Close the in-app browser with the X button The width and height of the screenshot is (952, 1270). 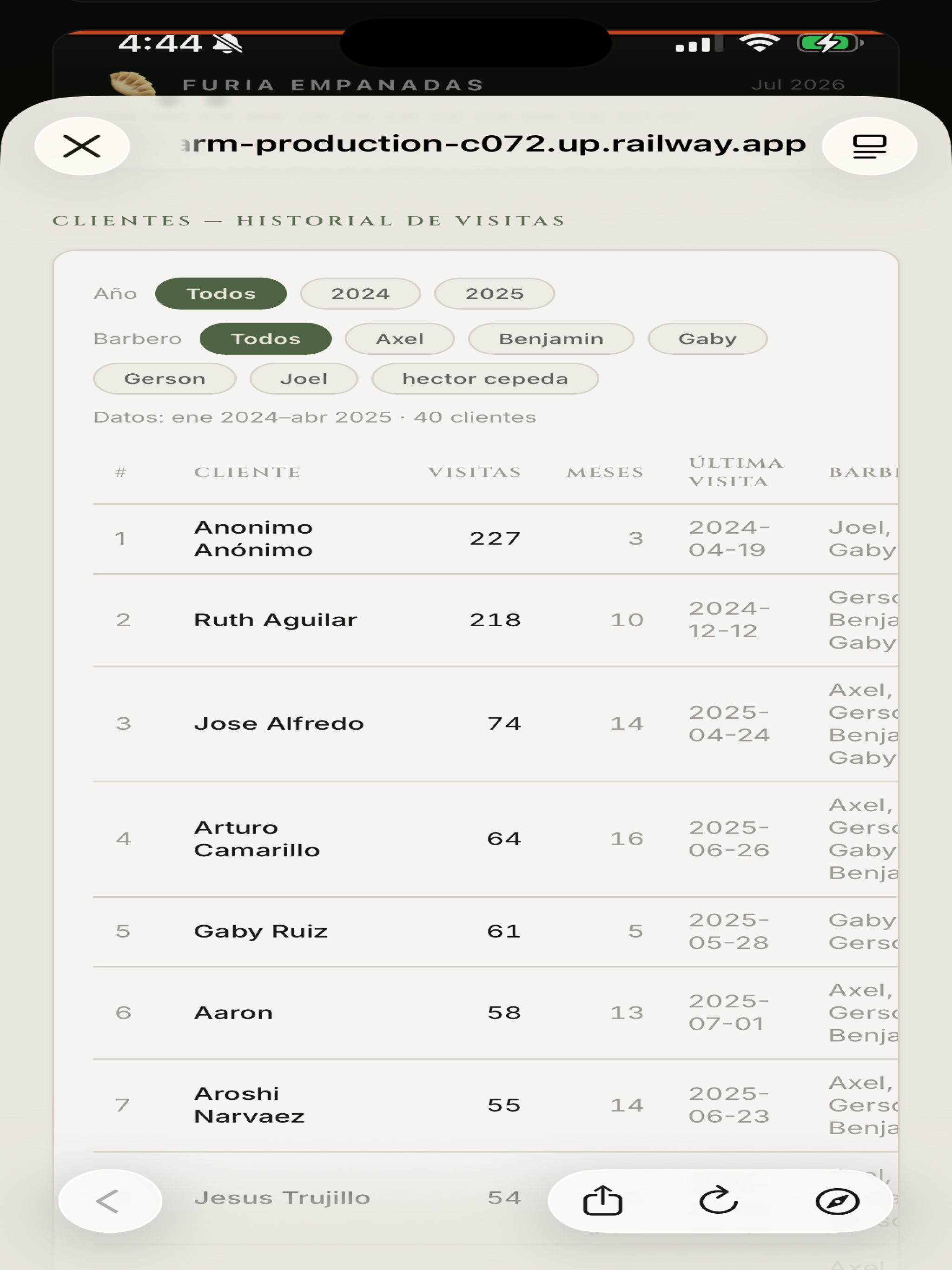click(82, 146)
